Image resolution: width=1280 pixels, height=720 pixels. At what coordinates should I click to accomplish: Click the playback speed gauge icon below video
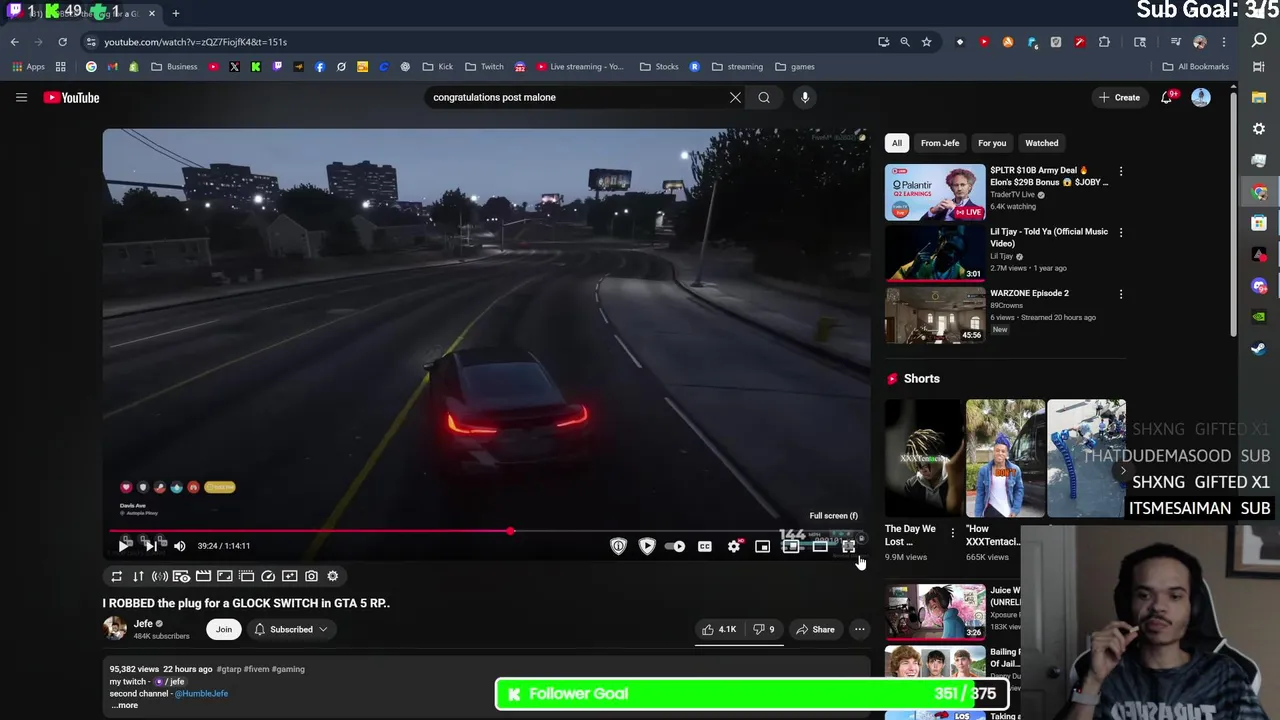tap(268, 576)
